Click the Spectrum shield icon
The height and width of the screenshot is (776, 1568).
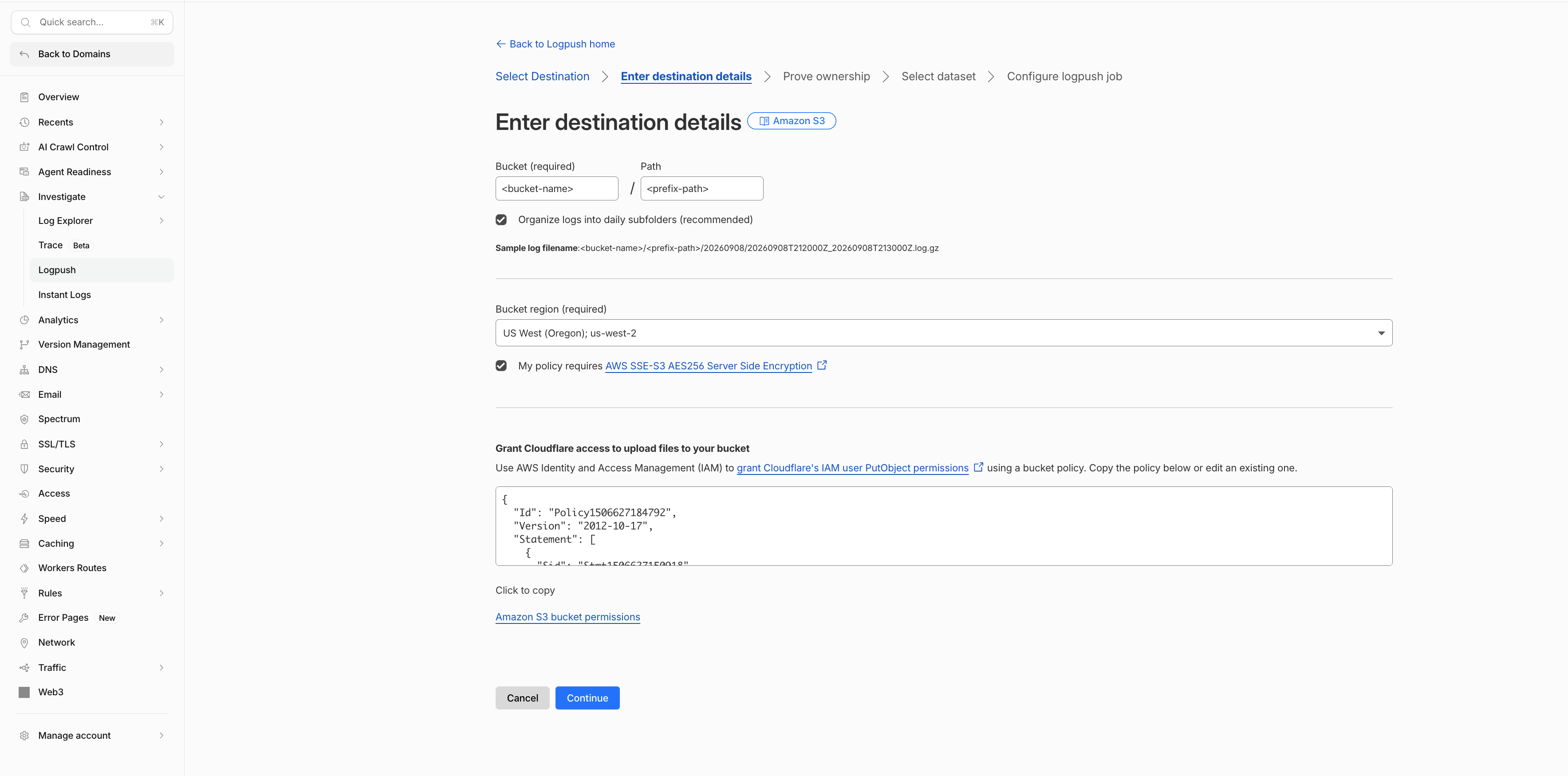(x=24, y=419)
